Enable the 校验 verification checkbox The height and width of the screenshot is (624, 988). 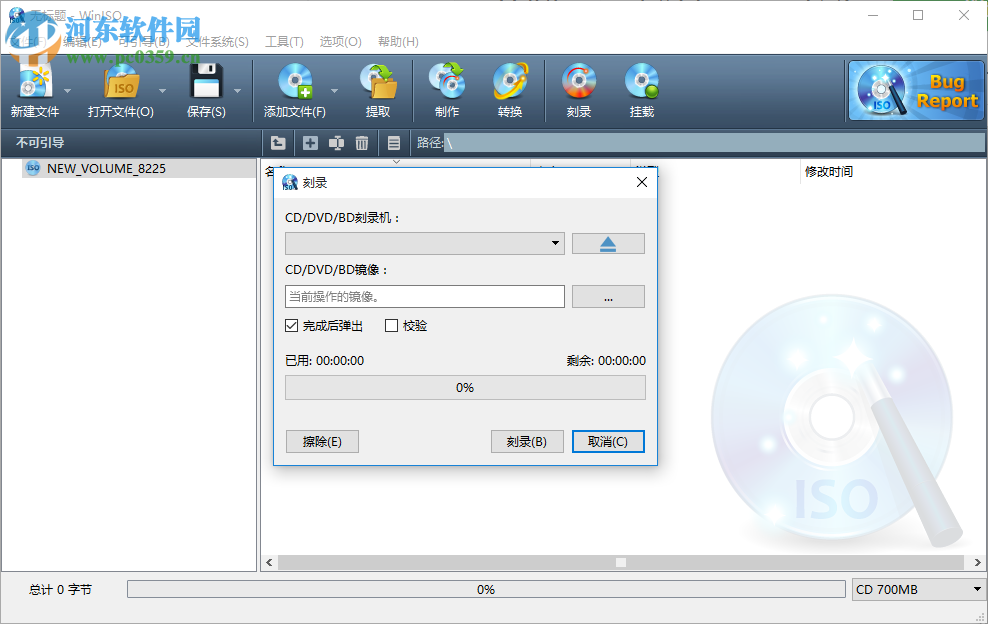(x=391, y=325)
